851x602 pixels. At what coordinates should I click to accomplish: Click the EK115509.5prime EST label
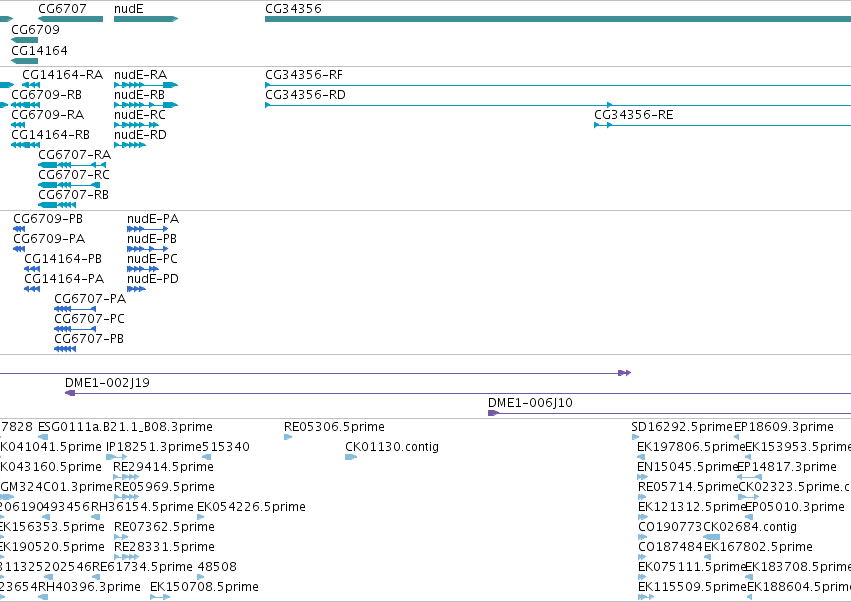pos(693,587)
